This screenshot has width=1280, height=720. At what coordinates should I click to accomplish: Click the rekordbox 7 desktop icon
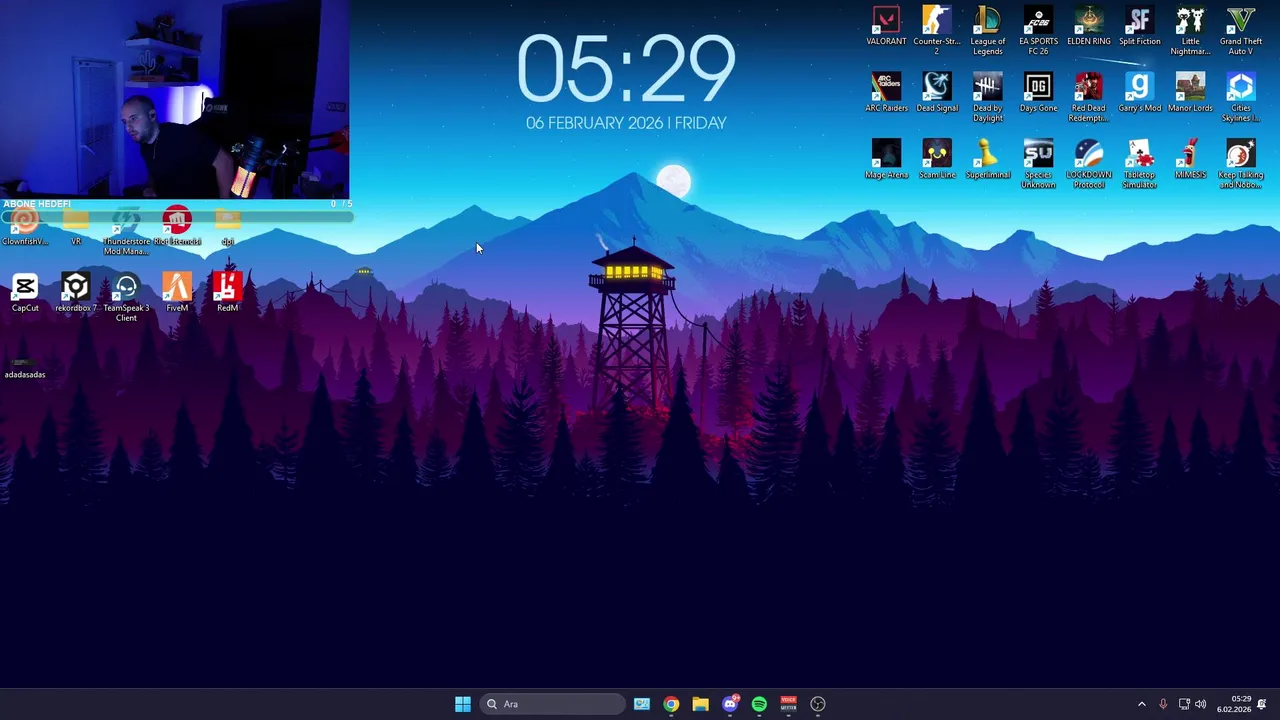pos(76,293)
